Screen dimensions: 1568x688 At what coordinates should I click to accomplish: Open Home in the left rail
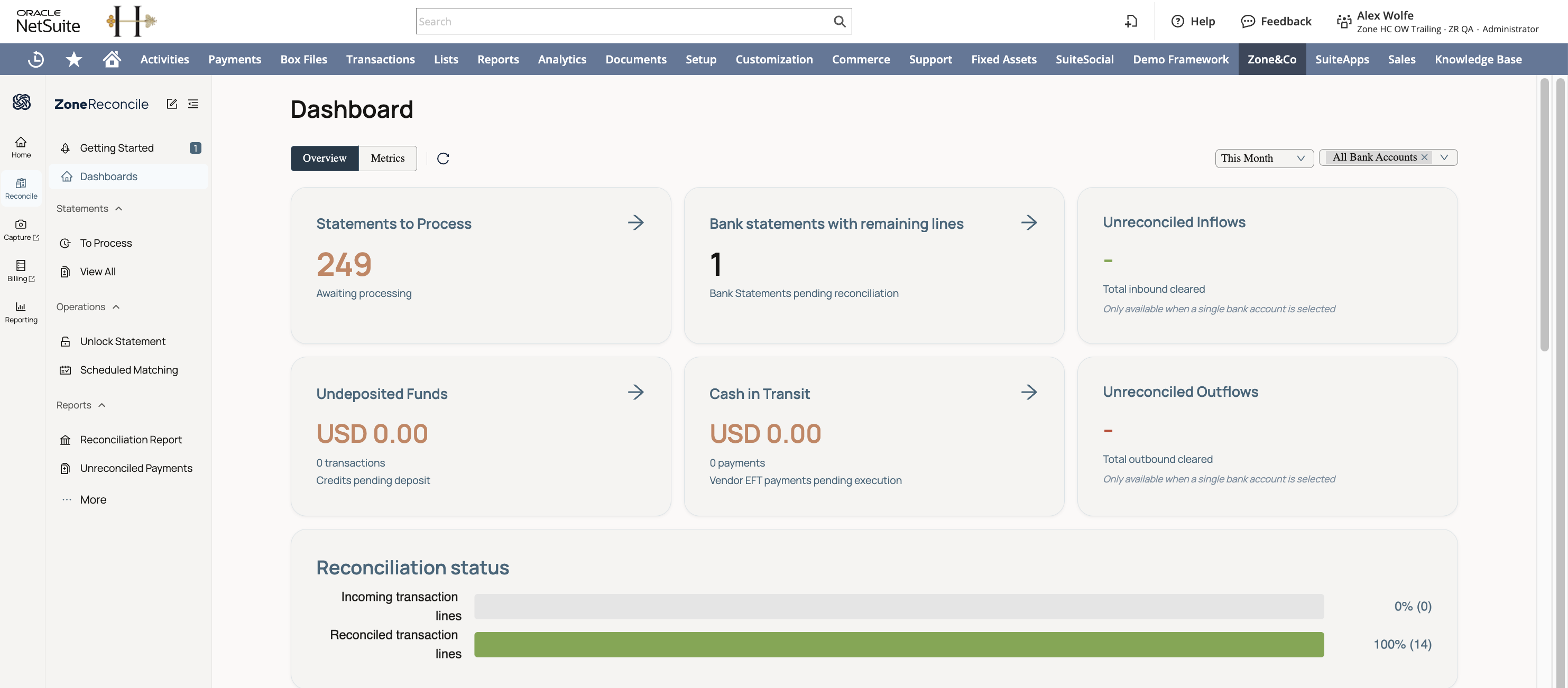click(21, 147)
